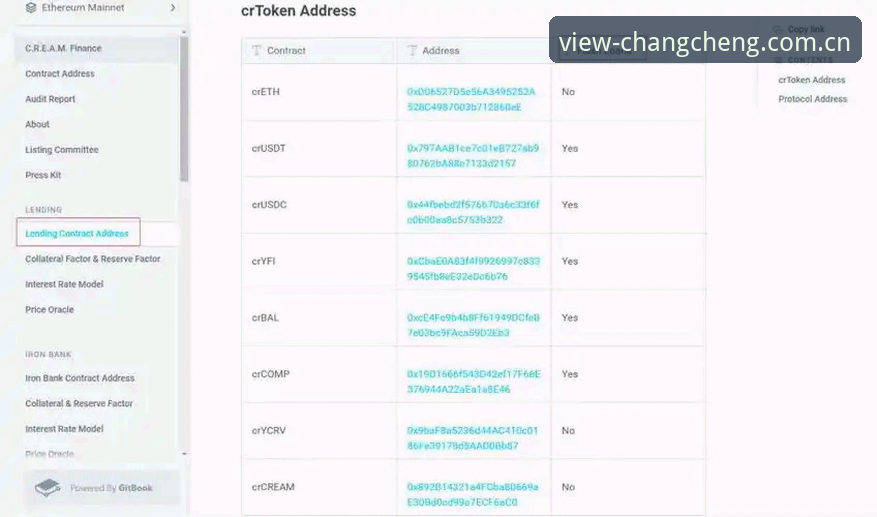
Task: Click the Powered By GitBook link
Action: tap(102, 487)
